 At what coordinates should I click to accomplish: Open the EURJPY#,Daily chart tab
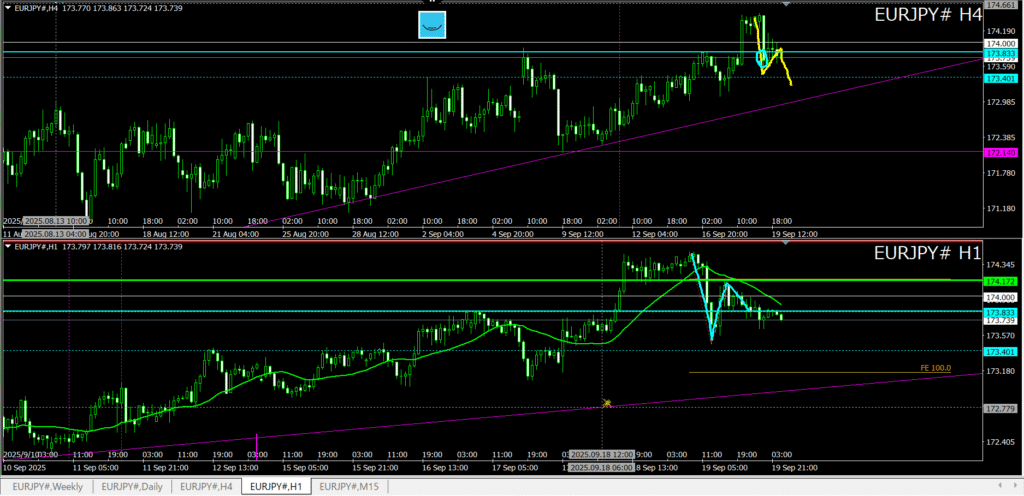(x=133, y=486)
